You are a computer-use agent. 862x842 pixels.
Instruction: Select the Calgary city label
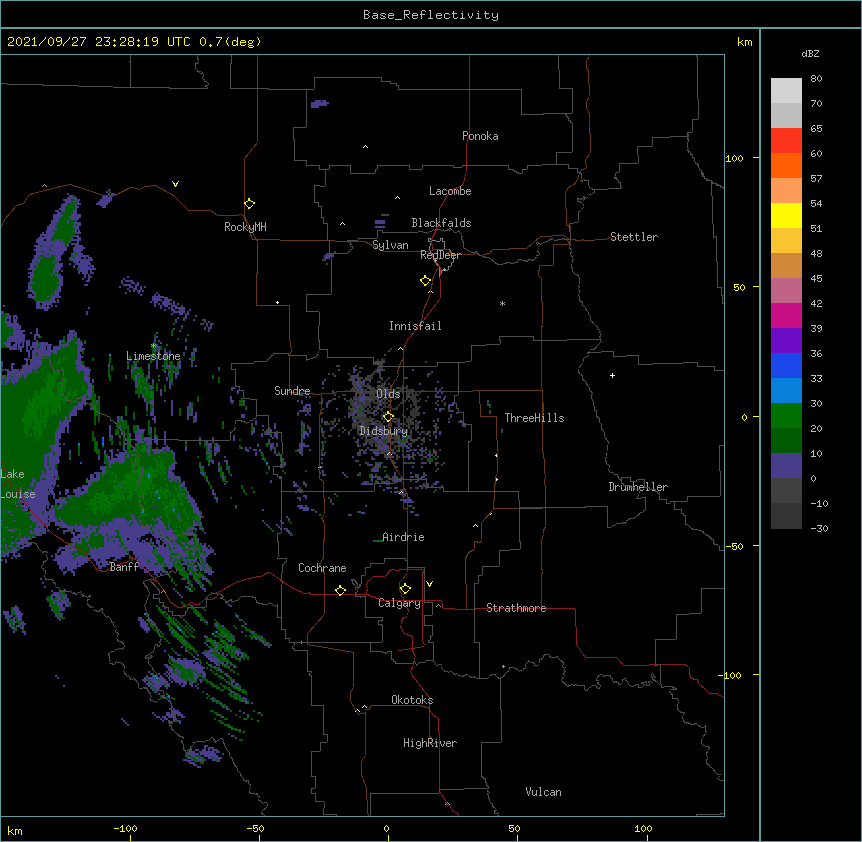(399, 603)
